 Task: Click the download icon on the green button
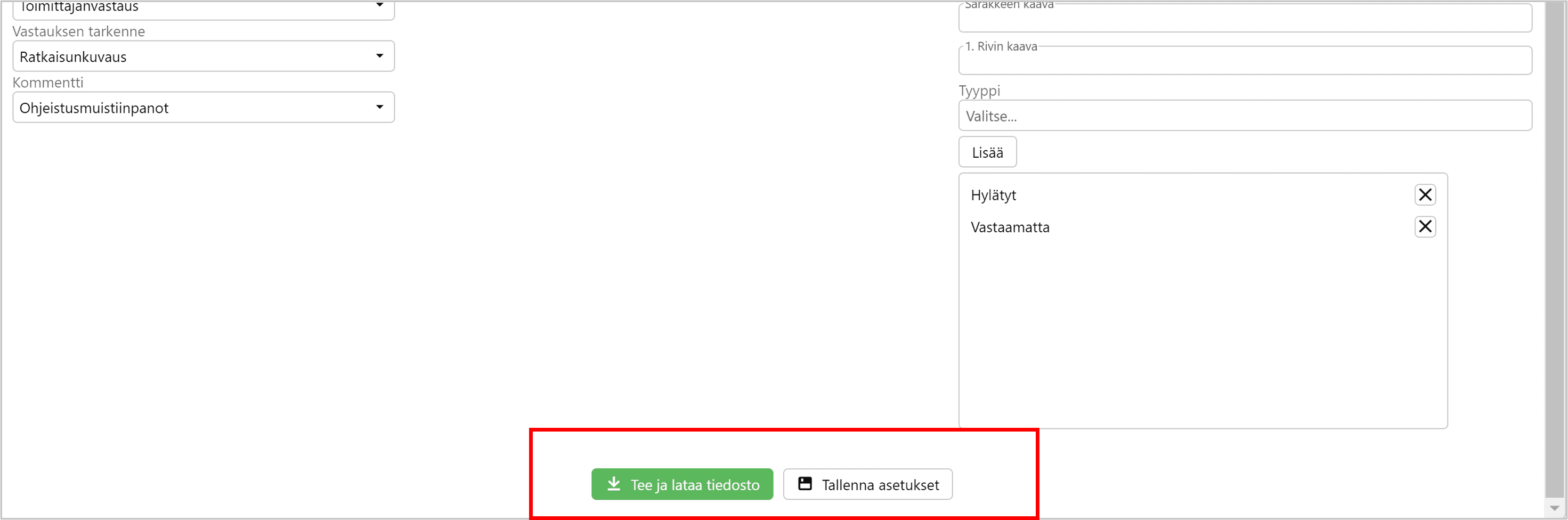pos(614,484)
